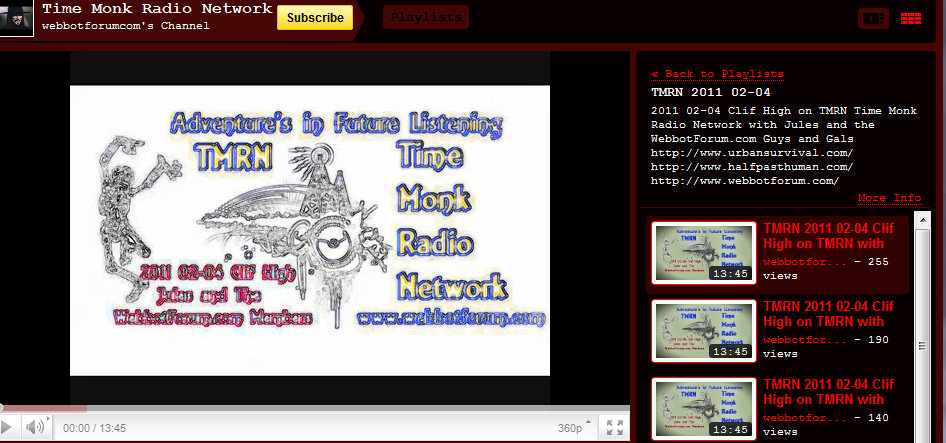Image resolution: width=946 pixels, height=443 pixels.
Task: Switch to the red grid view icon
Action: click(911, 18)
